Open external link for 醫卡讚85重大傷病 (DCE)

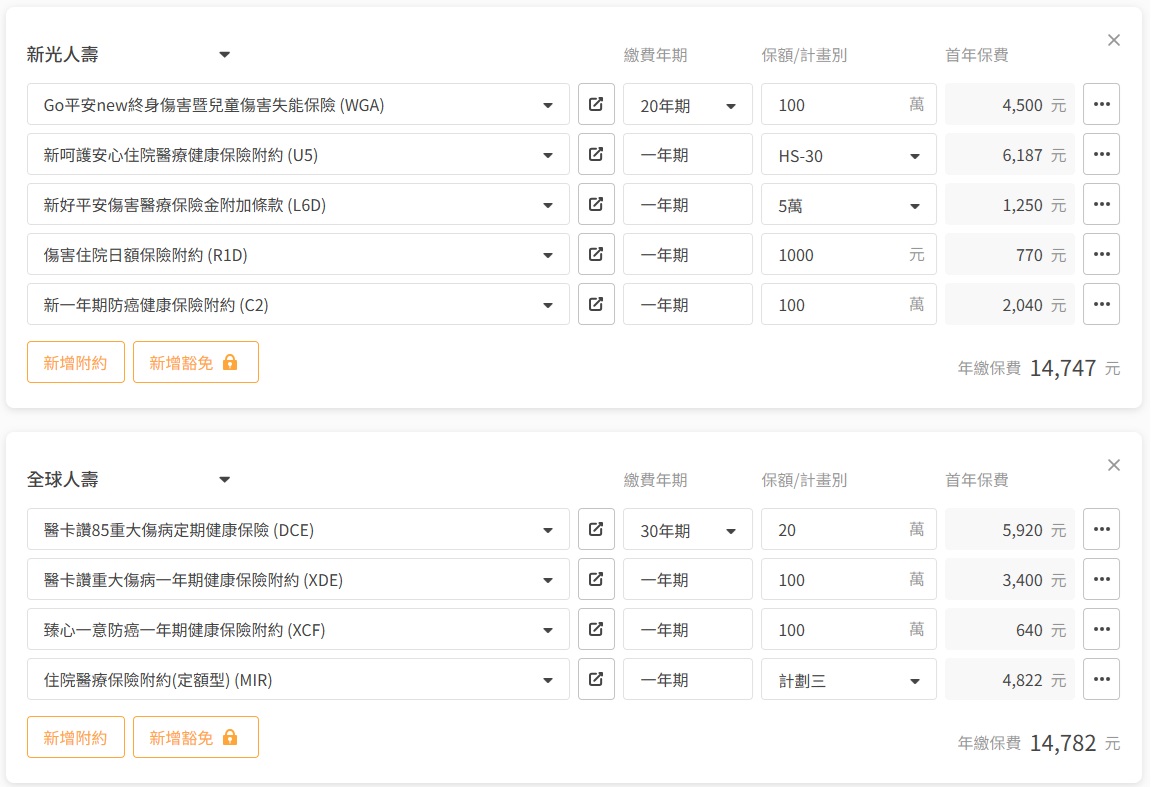(x=596, y=529)
